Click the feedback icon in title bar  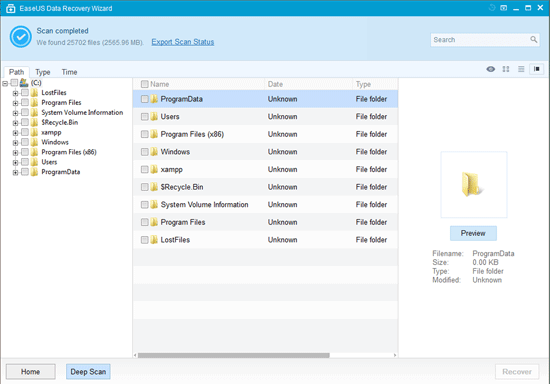[x=503, y=8]
